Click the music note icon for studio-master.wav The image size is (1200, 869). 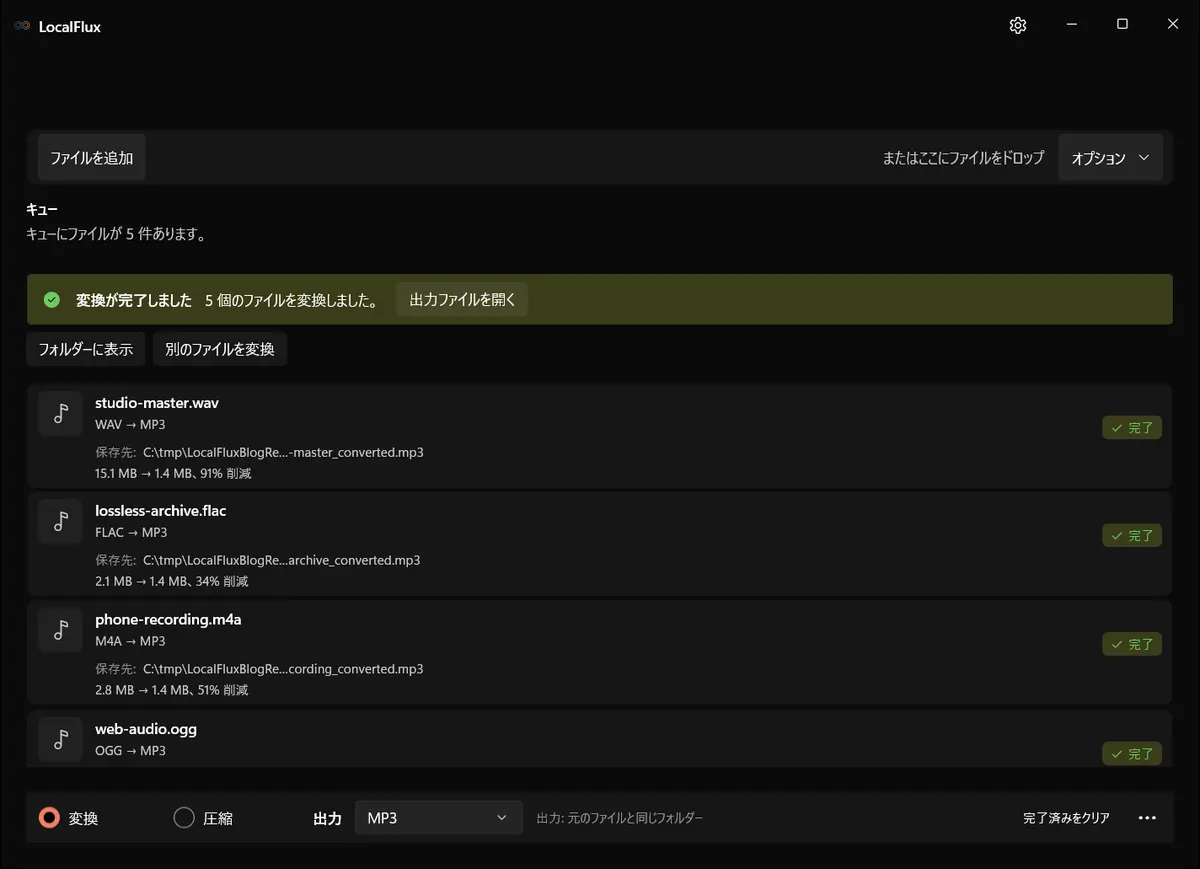[61, 413]
